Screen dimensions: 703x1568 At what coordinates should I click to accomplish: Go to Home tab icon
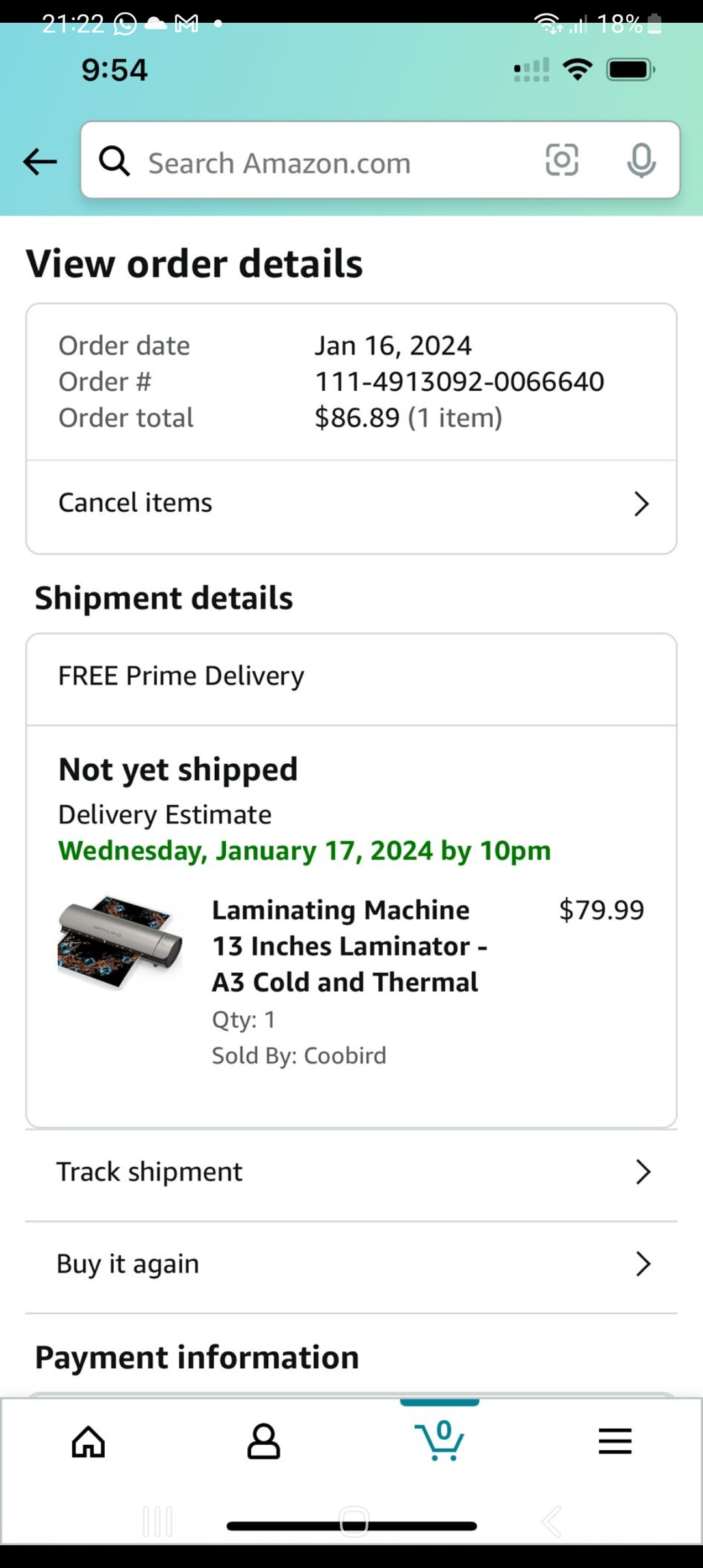[x=89, y=1441]
